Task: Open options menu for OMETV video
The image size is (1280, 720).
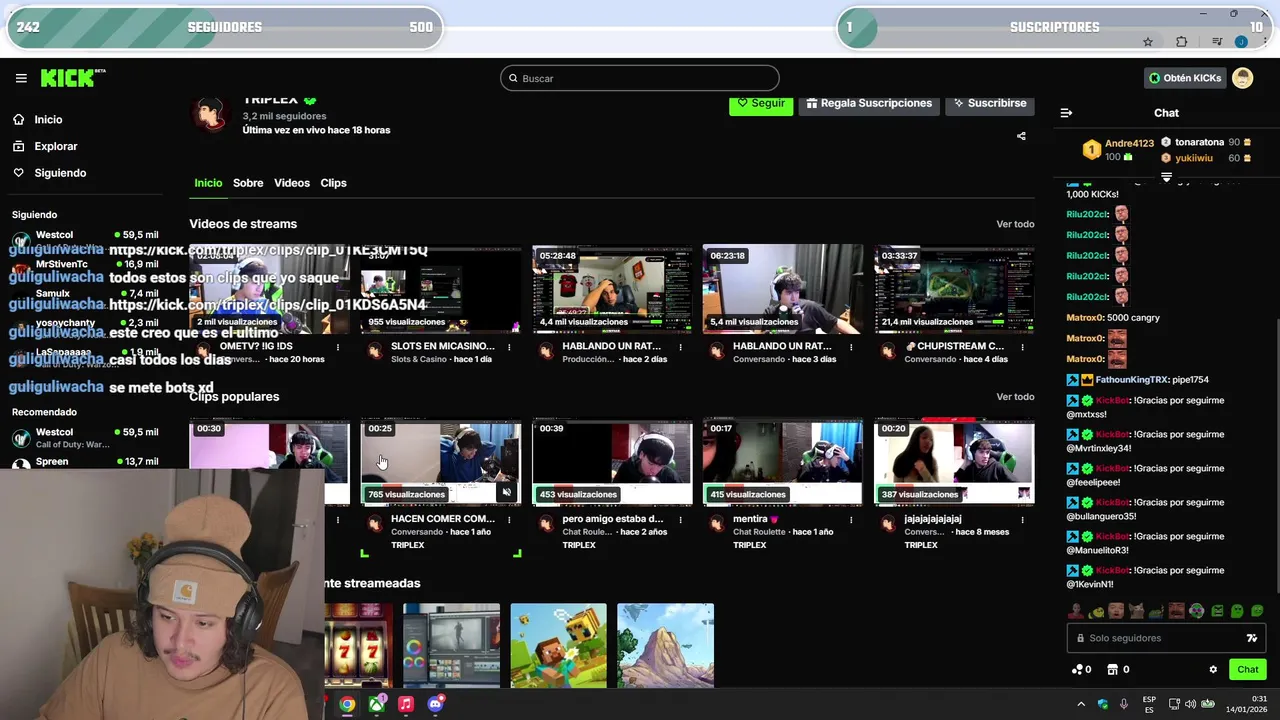Action: 338,347
